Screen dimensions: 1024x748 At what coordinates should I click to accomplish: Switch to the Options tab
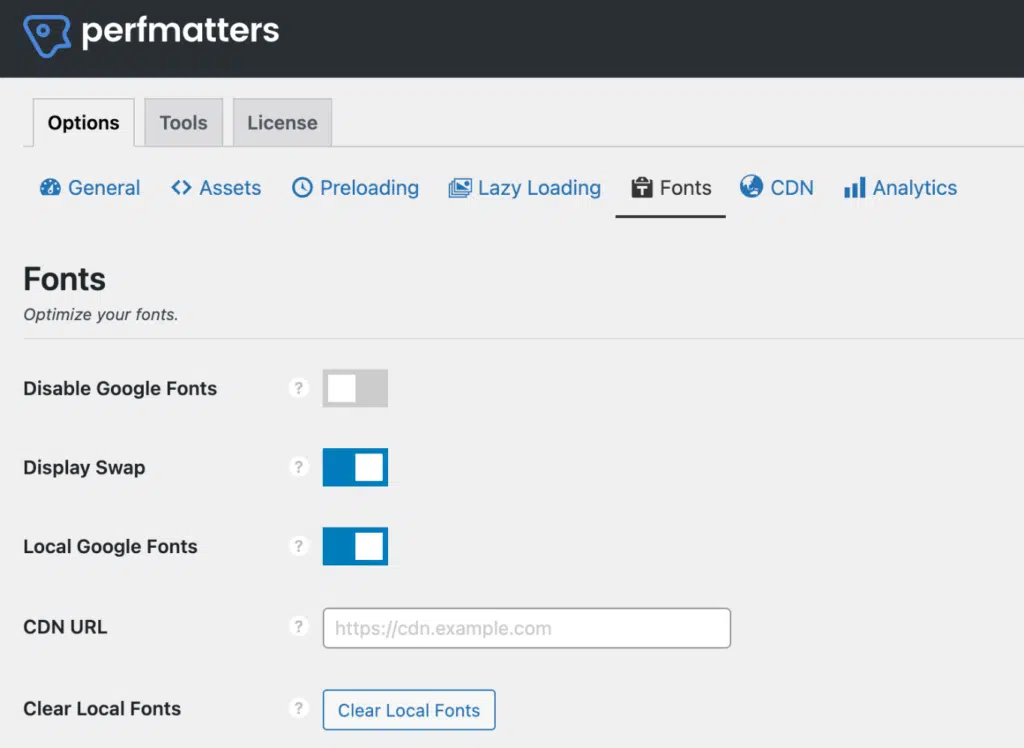click(84, 123)
